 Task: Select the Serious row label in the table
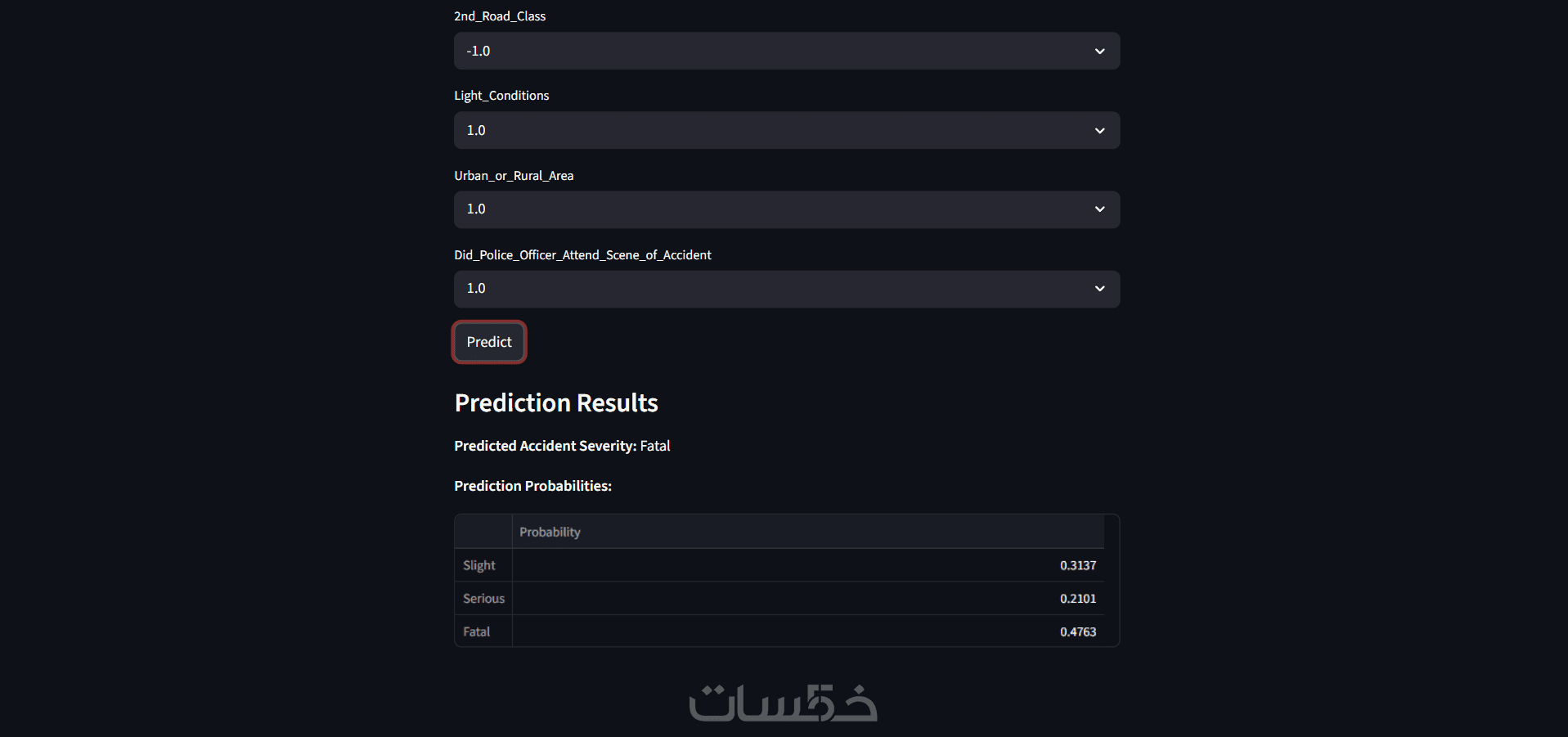coord(483,599)
